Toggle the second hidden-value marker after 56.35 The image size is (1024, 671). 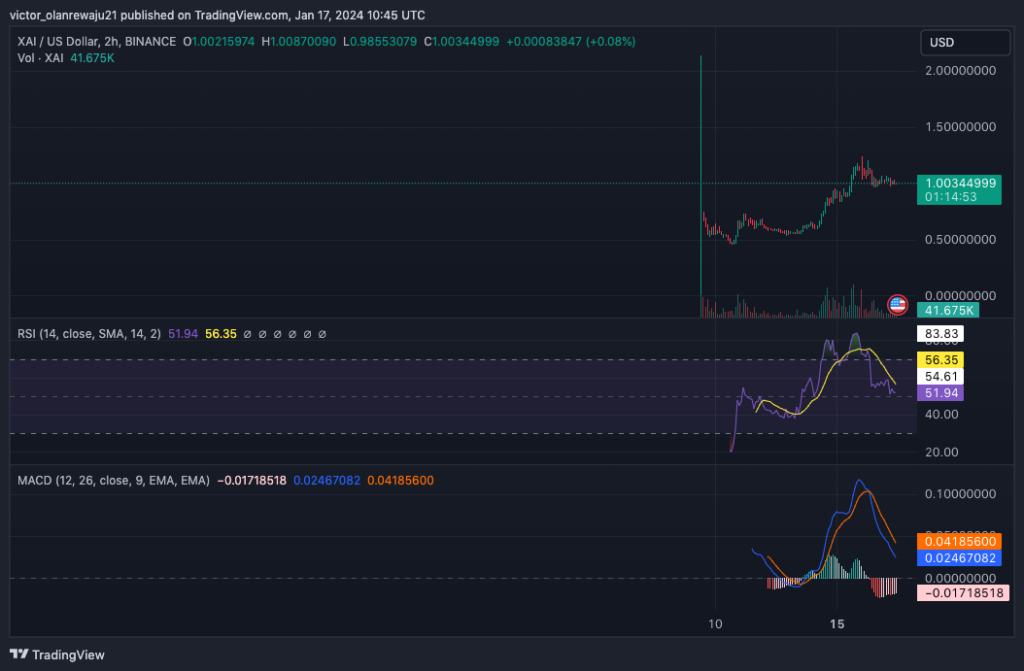point(262,334)
